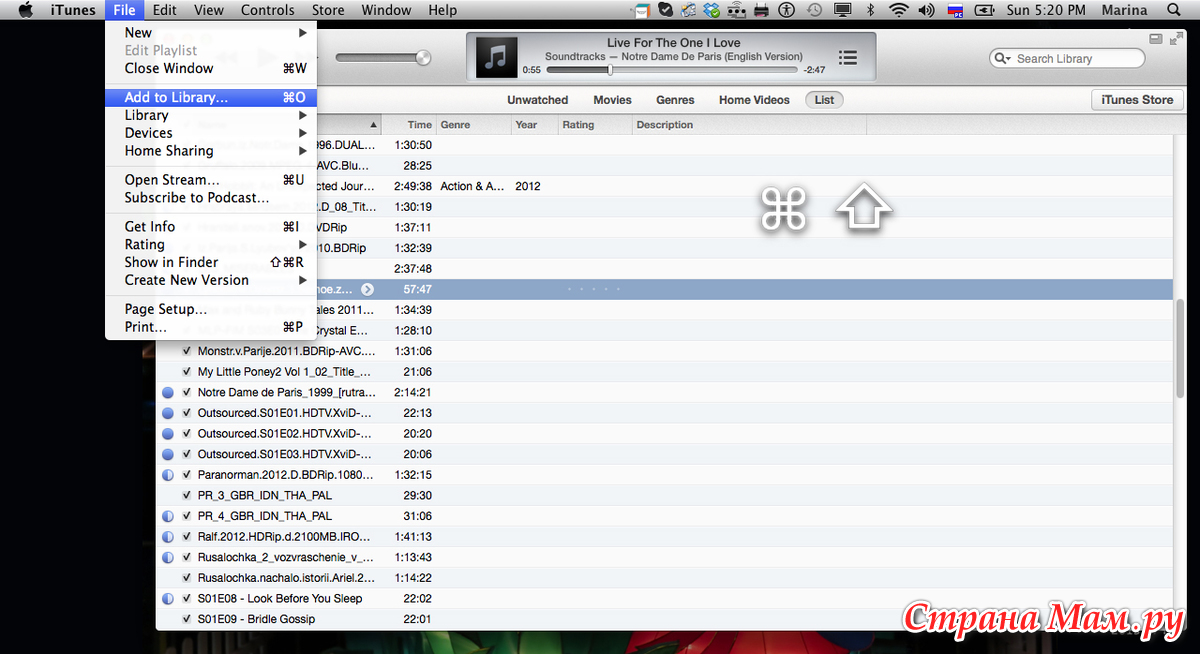
Task: Switch to the Genres view tab
Action: click(x=675, y=100)
